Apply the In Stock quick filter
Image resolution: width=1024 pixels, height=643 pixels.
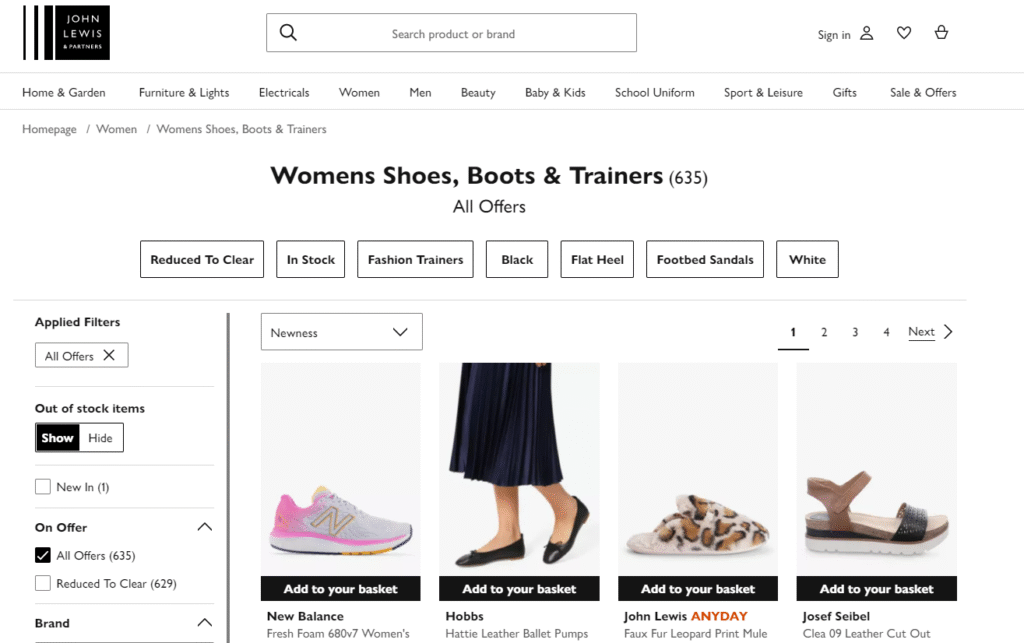click(x=310, y=259)
